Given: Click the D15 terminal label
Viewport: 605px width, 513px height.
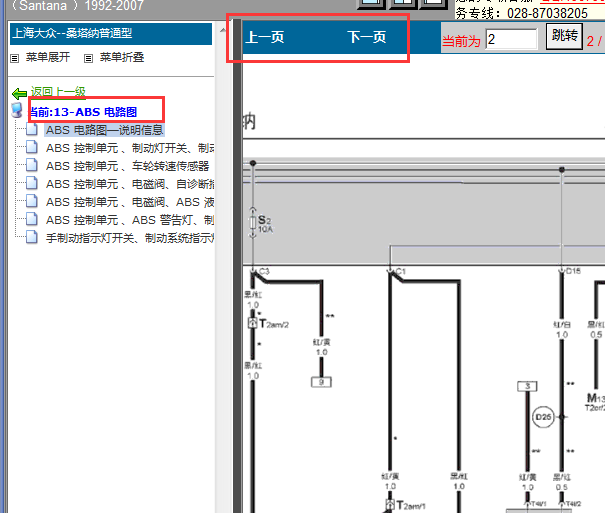Looking at the screenshot, I should click(x=573, y=271).
